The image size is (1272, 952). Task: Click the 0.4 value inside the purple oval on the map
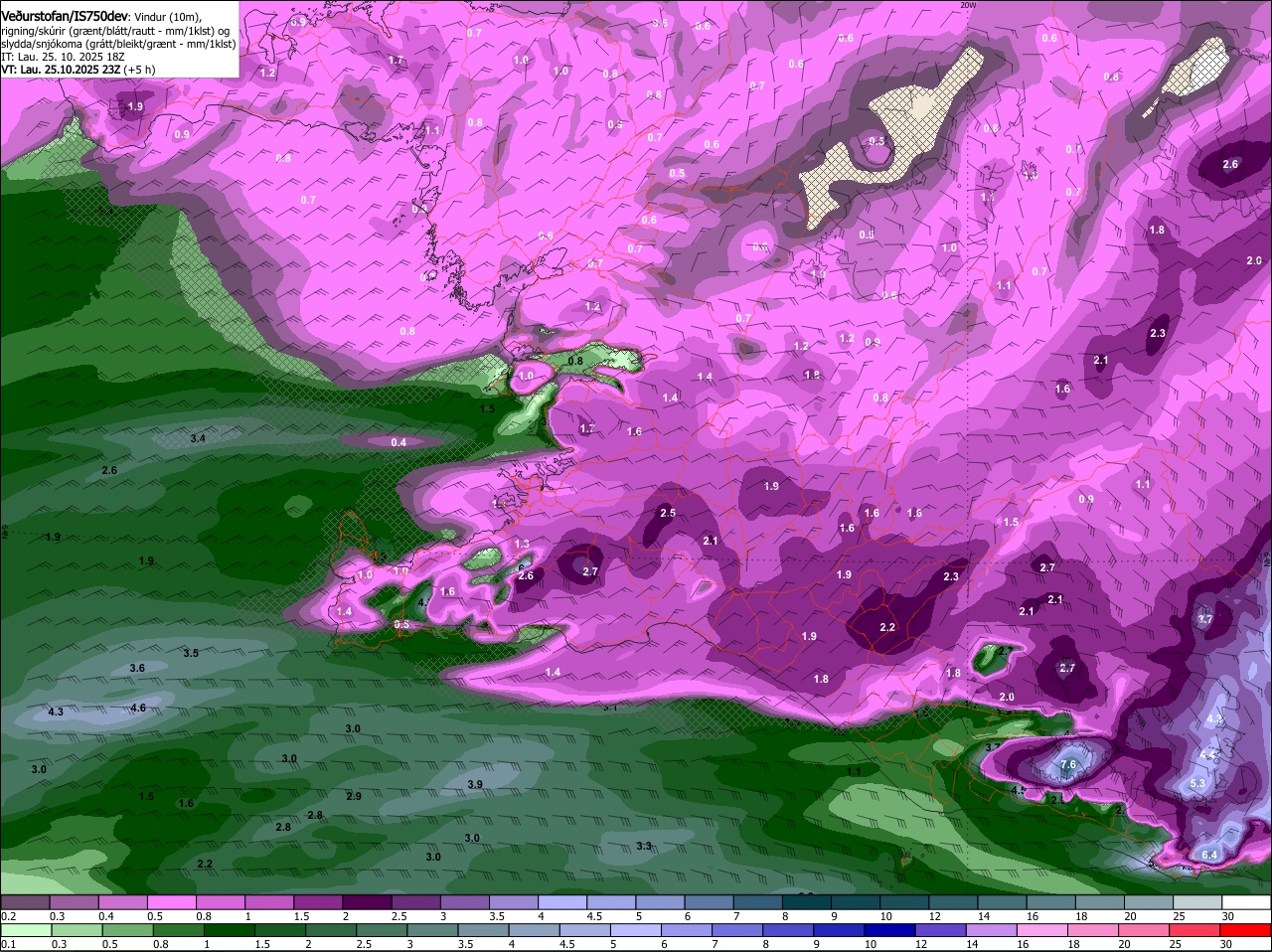click(398, 442)
